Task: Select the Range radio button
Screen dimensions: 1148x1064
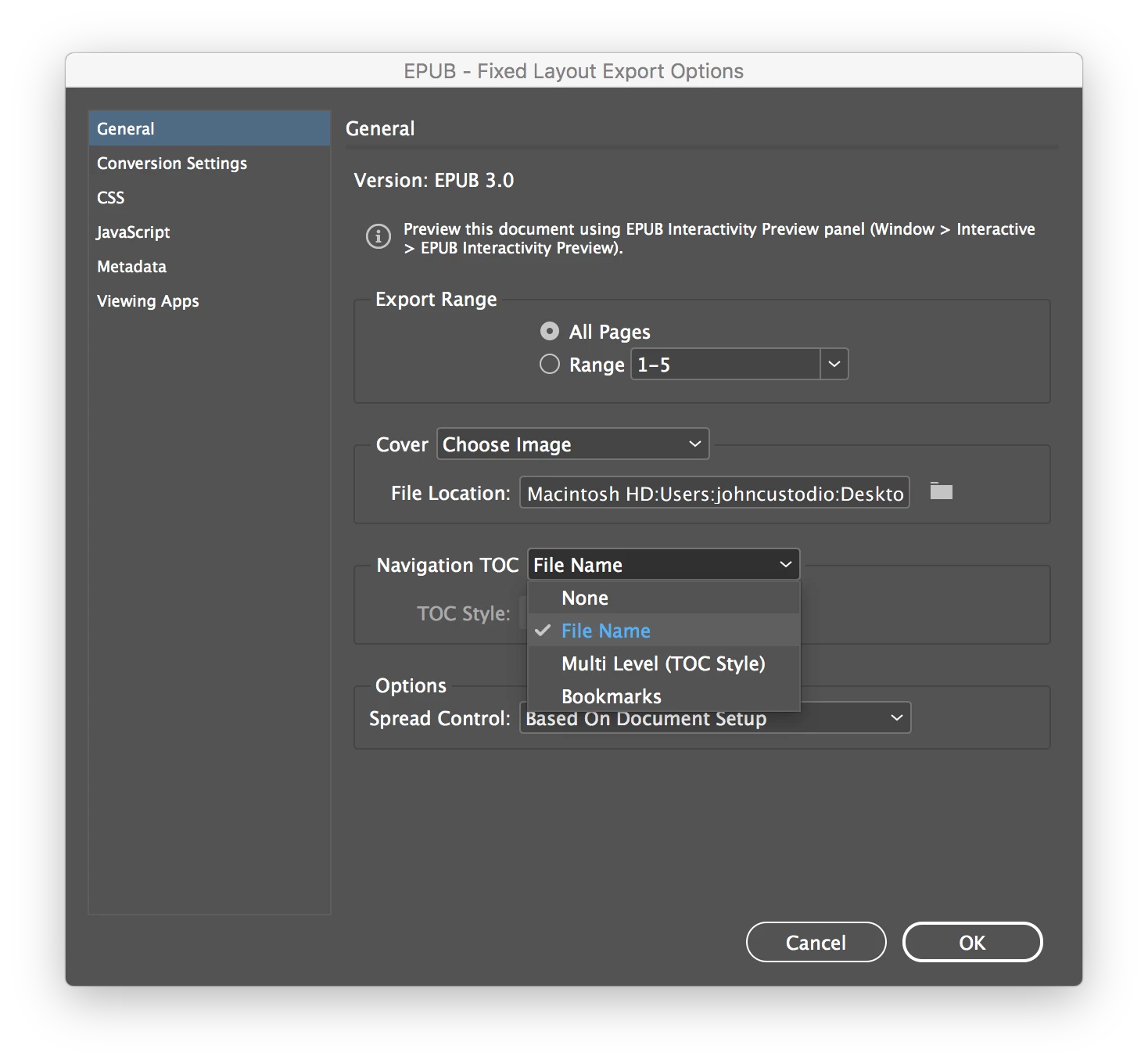Action: click(550, 365)
